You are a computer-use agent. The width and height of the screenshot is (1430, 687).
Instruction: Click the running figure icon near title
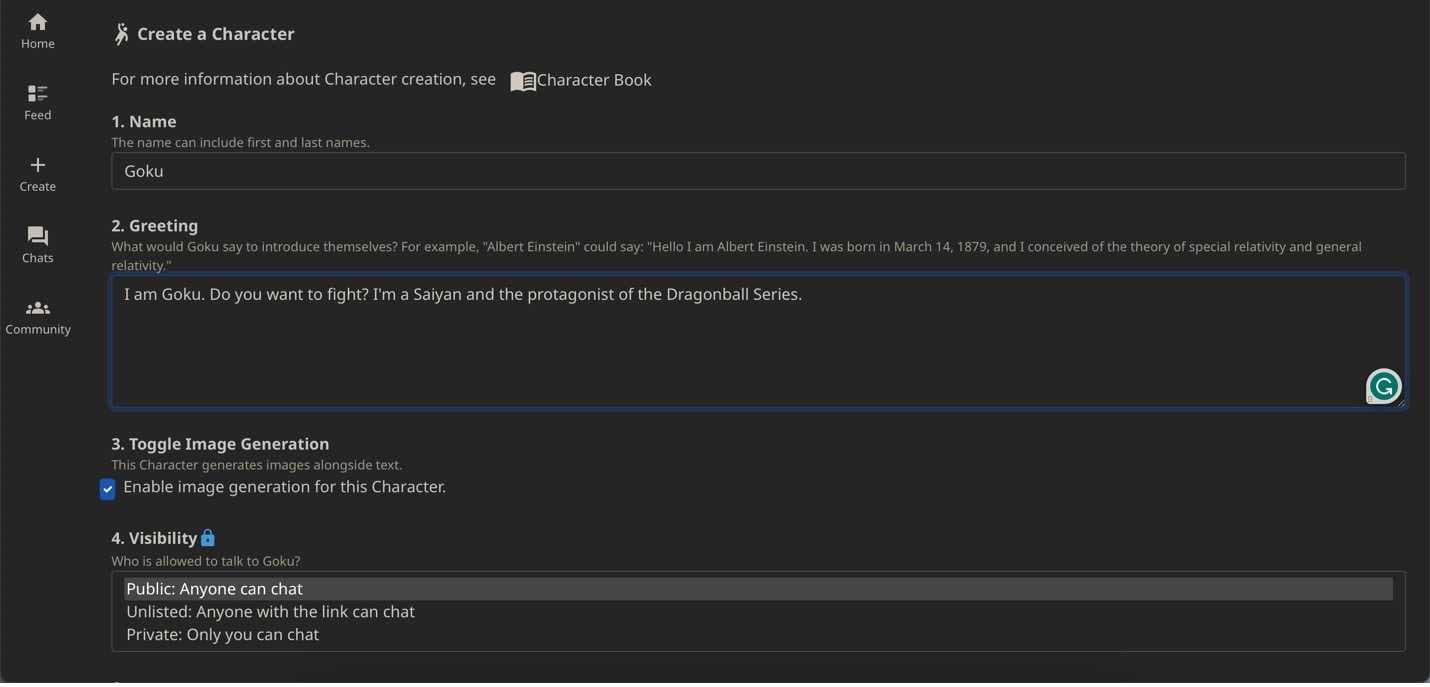[x=121, y=34]
